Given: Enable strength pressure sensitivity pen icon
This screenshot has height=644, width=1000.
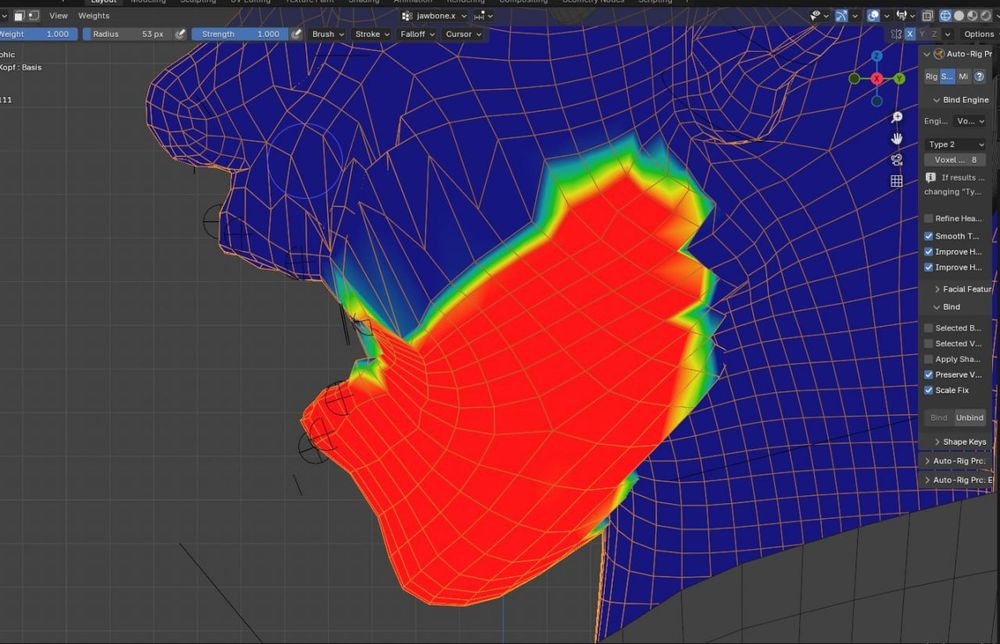Looking at the screenshot, I should coord(296,34).
